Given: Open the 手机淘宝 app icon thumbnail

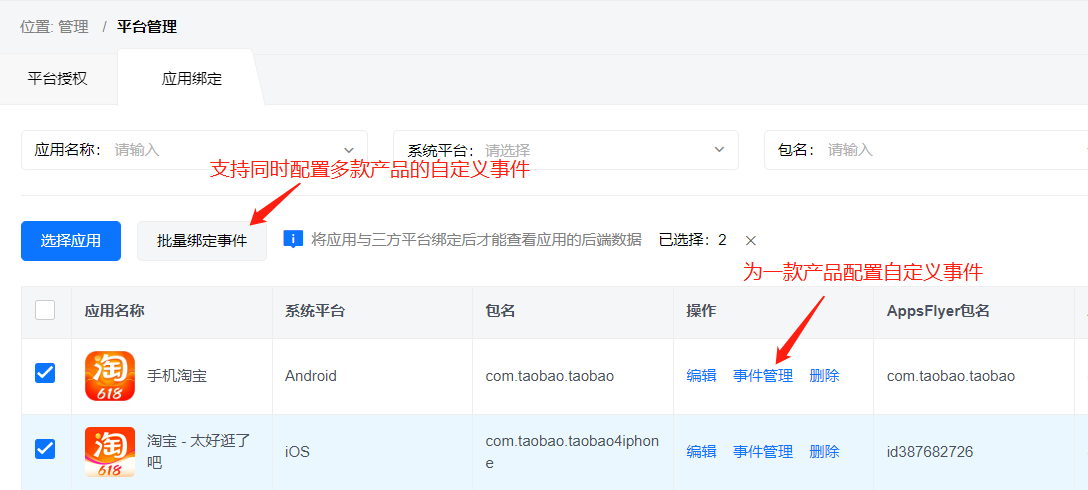Looking at the screenshot, I should coord(110,376).
